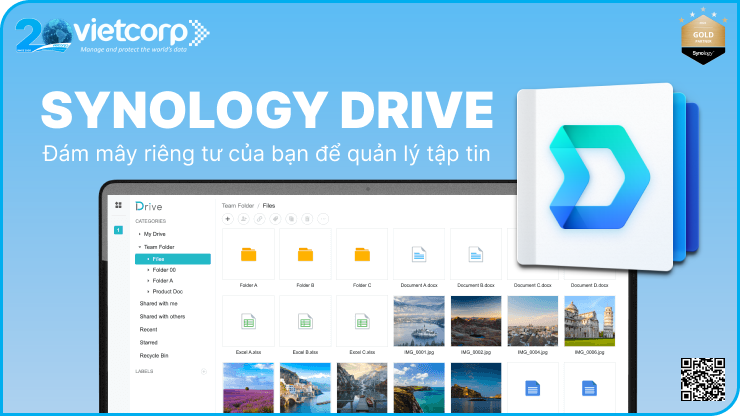Image resolution: width=740 pixels, height=416 pixels.
Task: Open the lavender field photo thumbnail
Action: [248, 388]
